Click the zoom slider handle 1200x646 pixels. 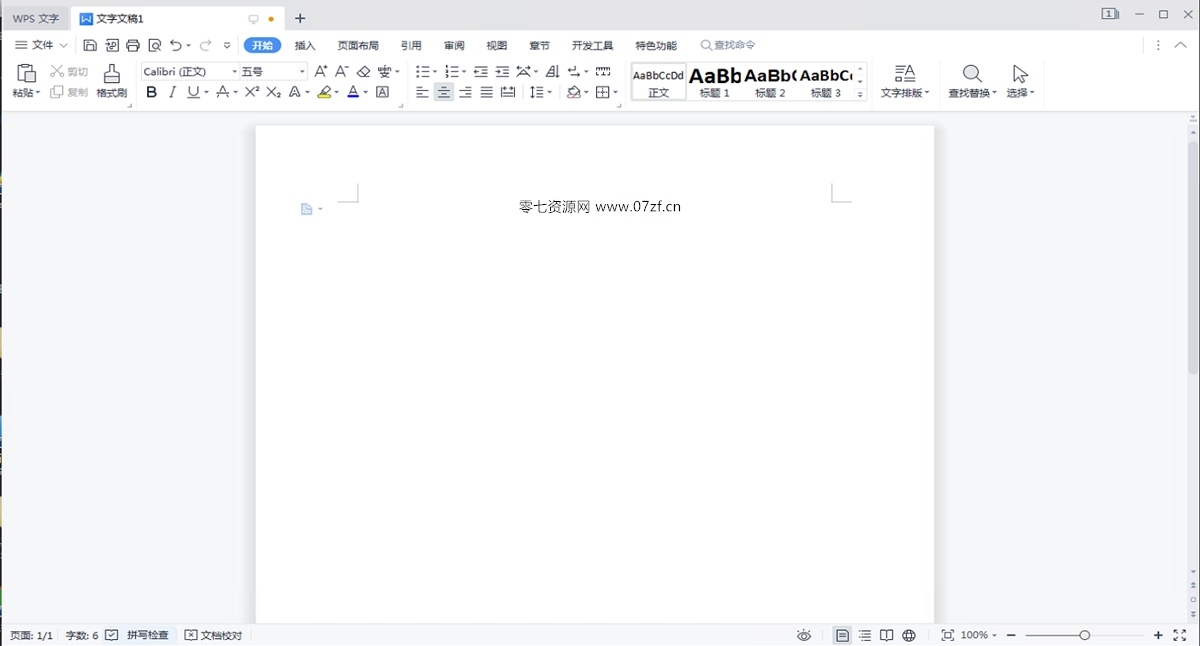coord(1085,635)
